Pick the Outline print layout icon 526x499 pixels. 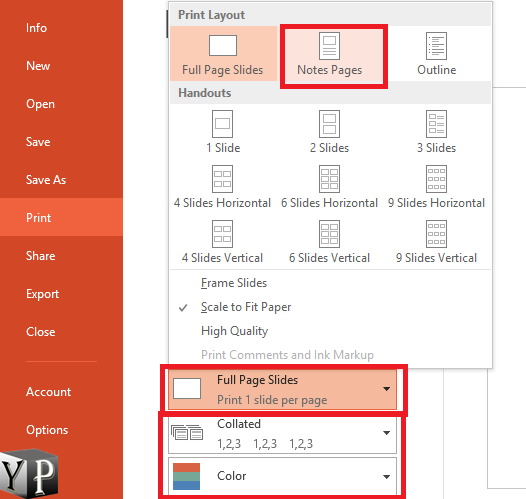pos(436,46)
